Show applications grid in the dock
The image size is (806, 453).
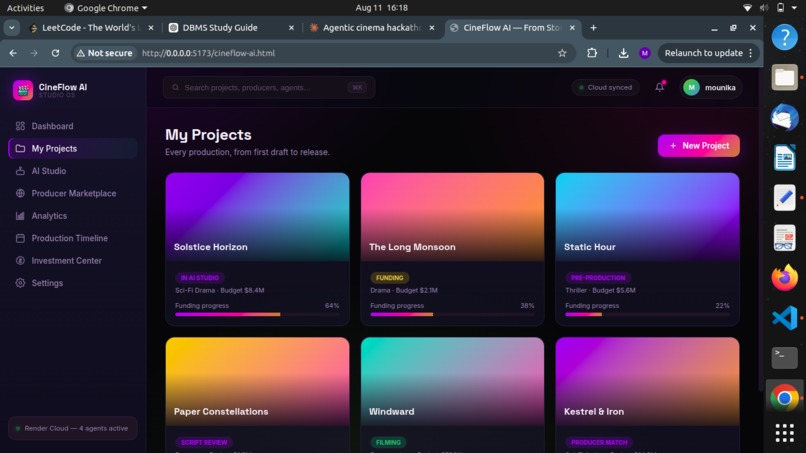tap(784, 433)
